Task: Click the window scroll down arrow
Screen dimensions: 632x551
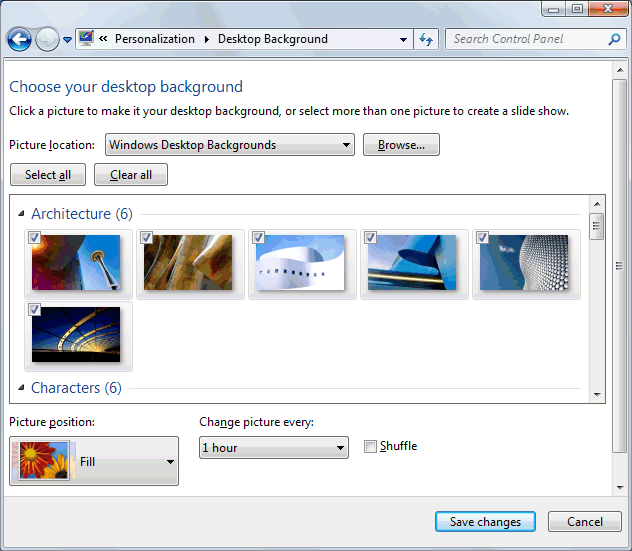Action: (620, 488)
